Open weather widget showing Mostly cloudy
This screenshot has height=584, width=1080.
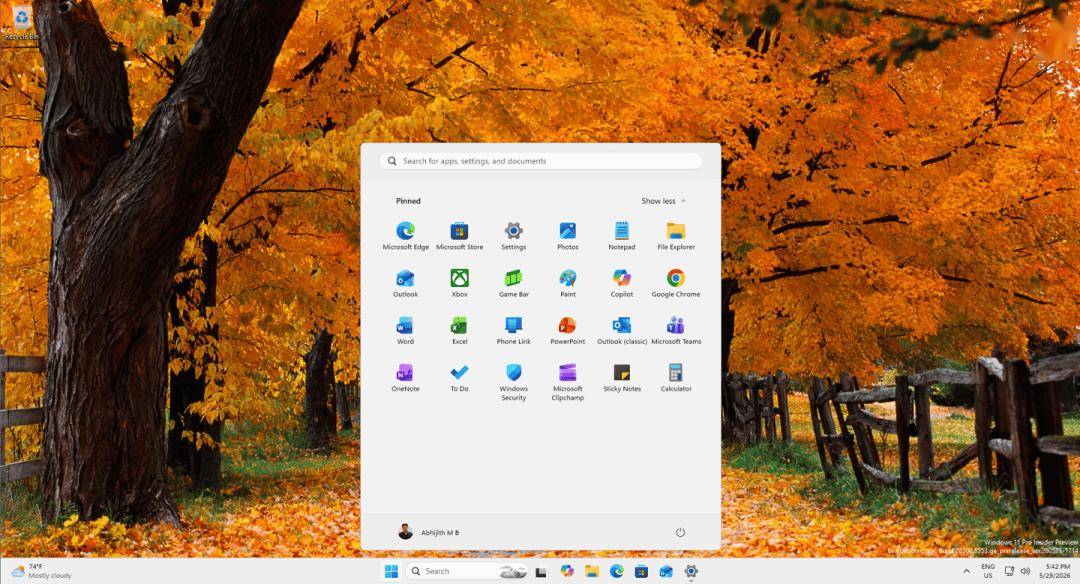pyautogui.click(x=41, y=571)
